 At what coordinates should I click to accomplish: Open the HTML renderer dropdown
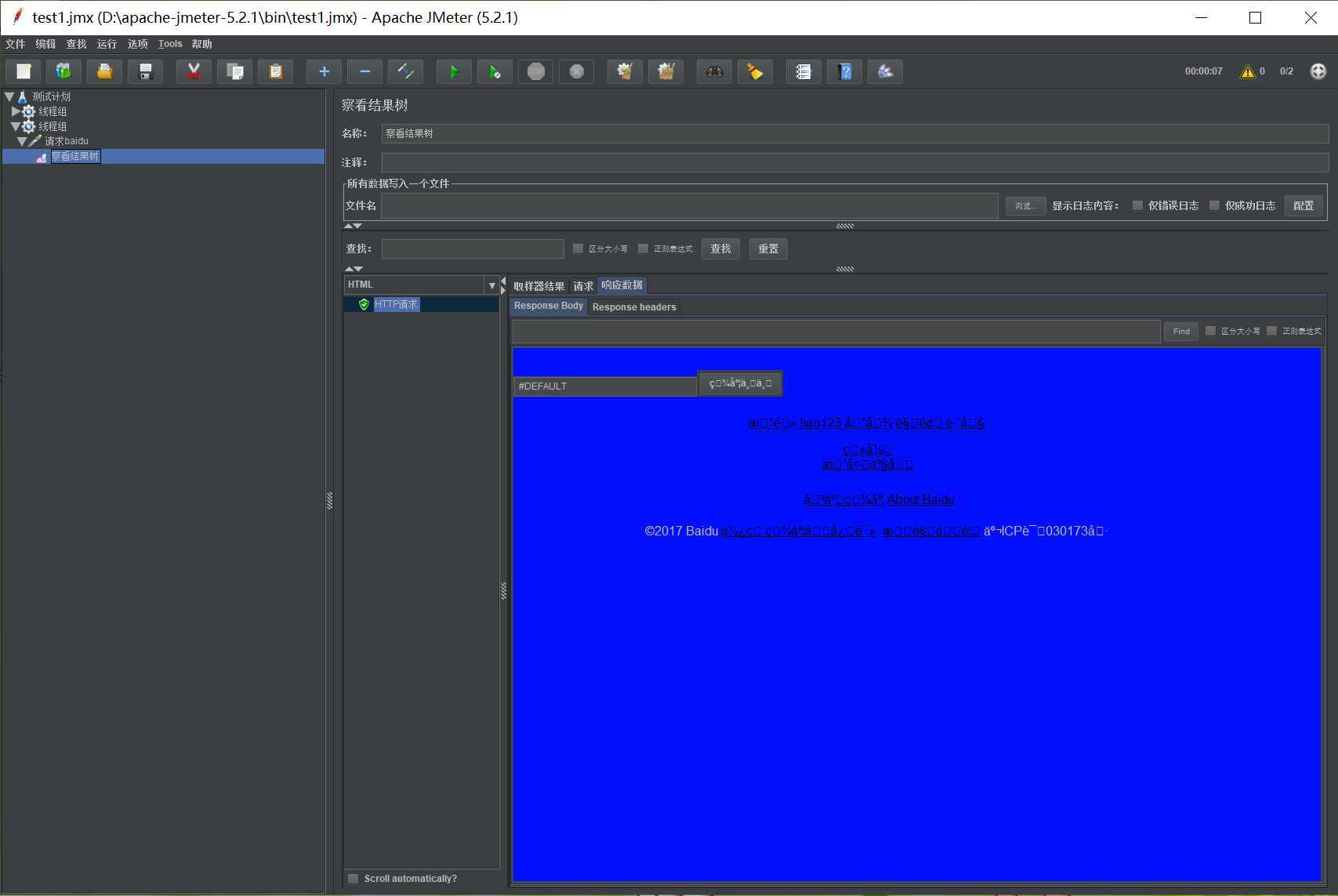pyautogui.click(x=491, y=285)
